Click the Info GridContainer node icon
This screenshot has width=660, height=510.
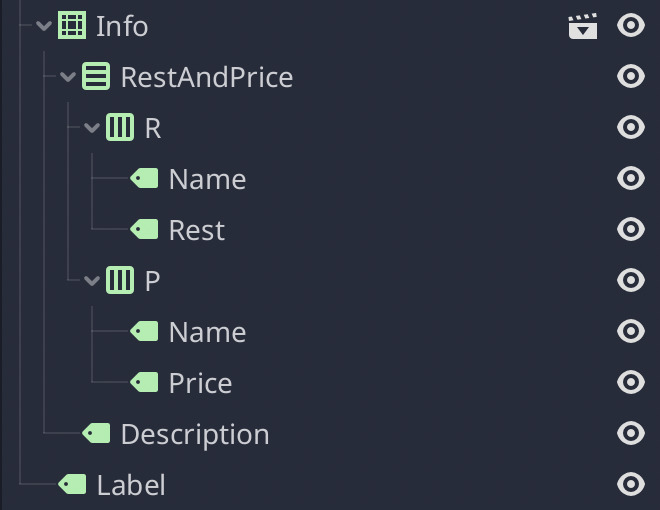point(72,26)
